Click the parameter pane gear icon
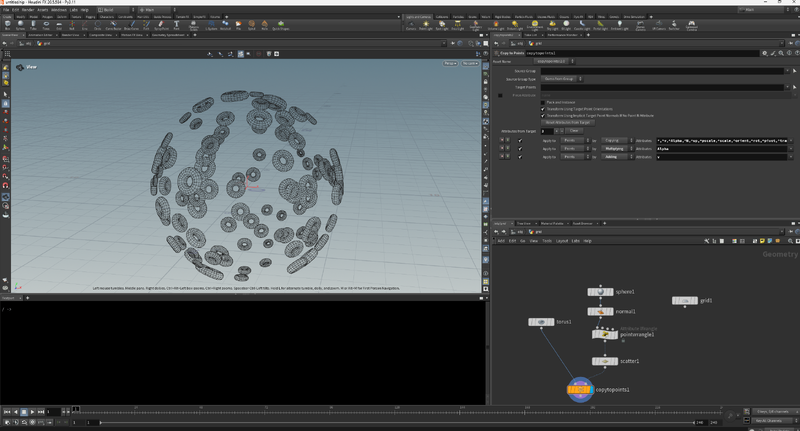This screenshot has height=431, width=800. coord(764,53)
